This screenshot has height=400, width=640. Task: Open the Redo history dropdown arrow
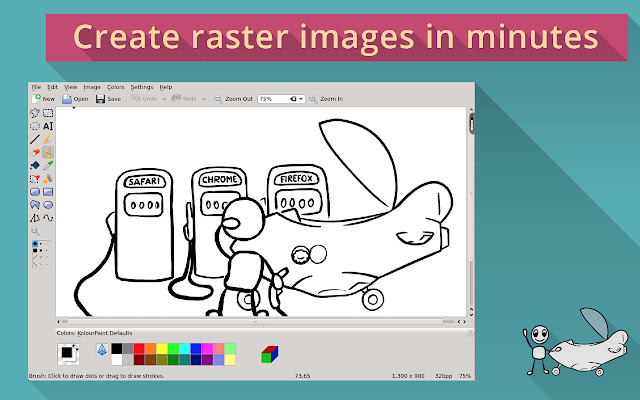tap(204, 99)
